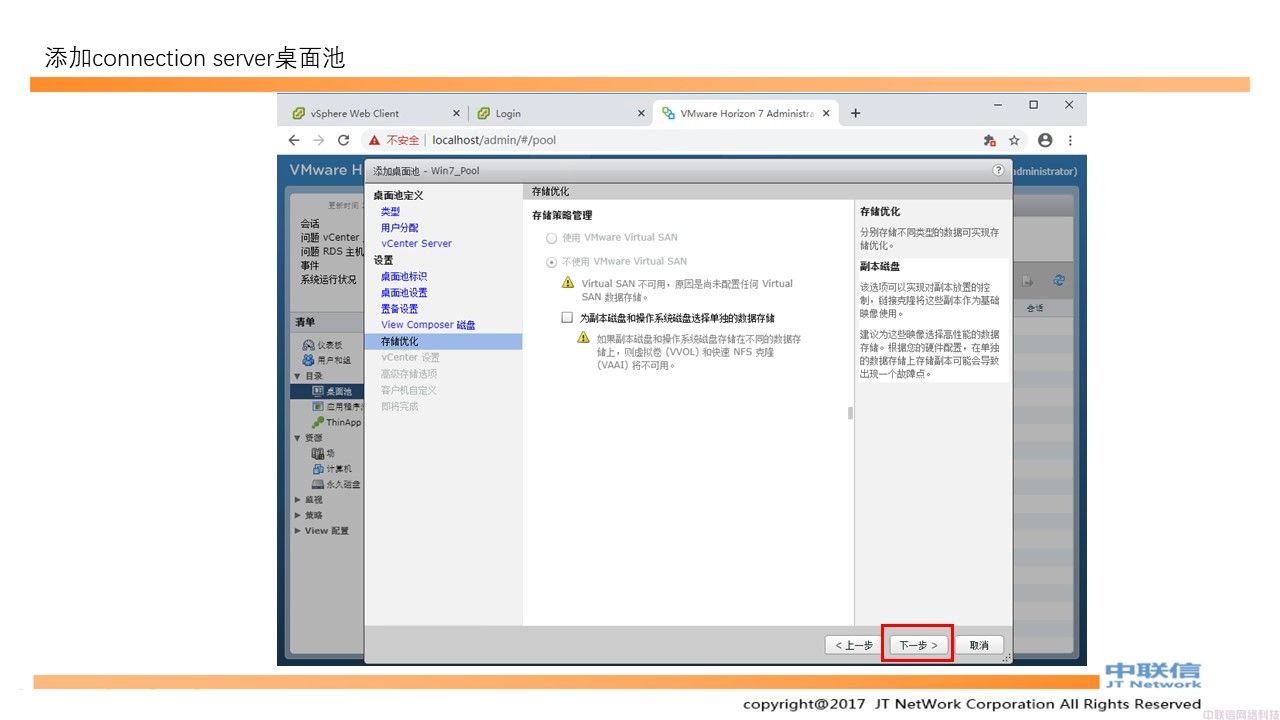Click the 仪表板 dashboard icon in sidebar
This screenshot has height=720, width=1280.
click(x=309, y=345)
